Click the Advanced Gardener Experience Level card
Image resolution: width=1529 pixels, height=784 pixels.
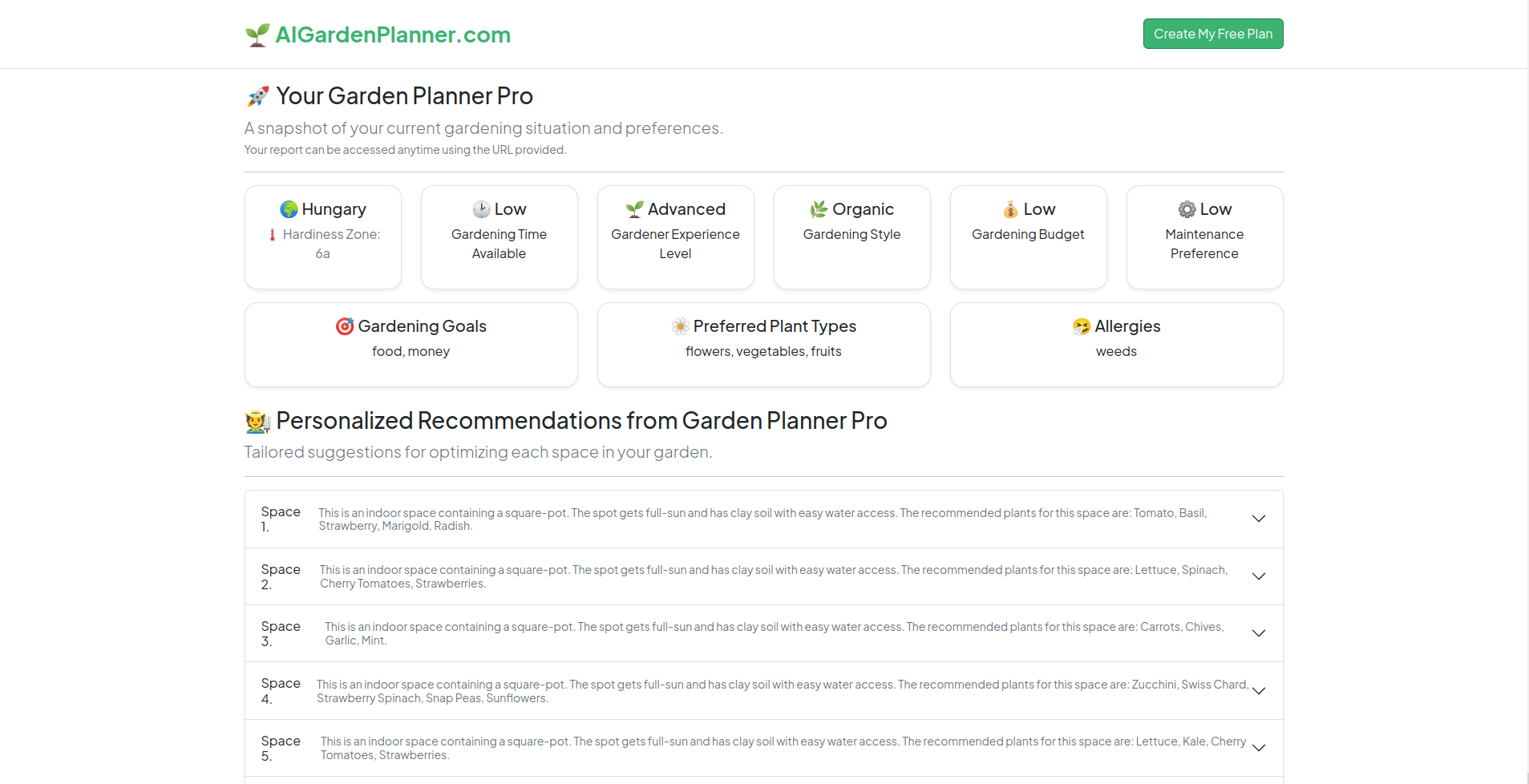(675, 237)
